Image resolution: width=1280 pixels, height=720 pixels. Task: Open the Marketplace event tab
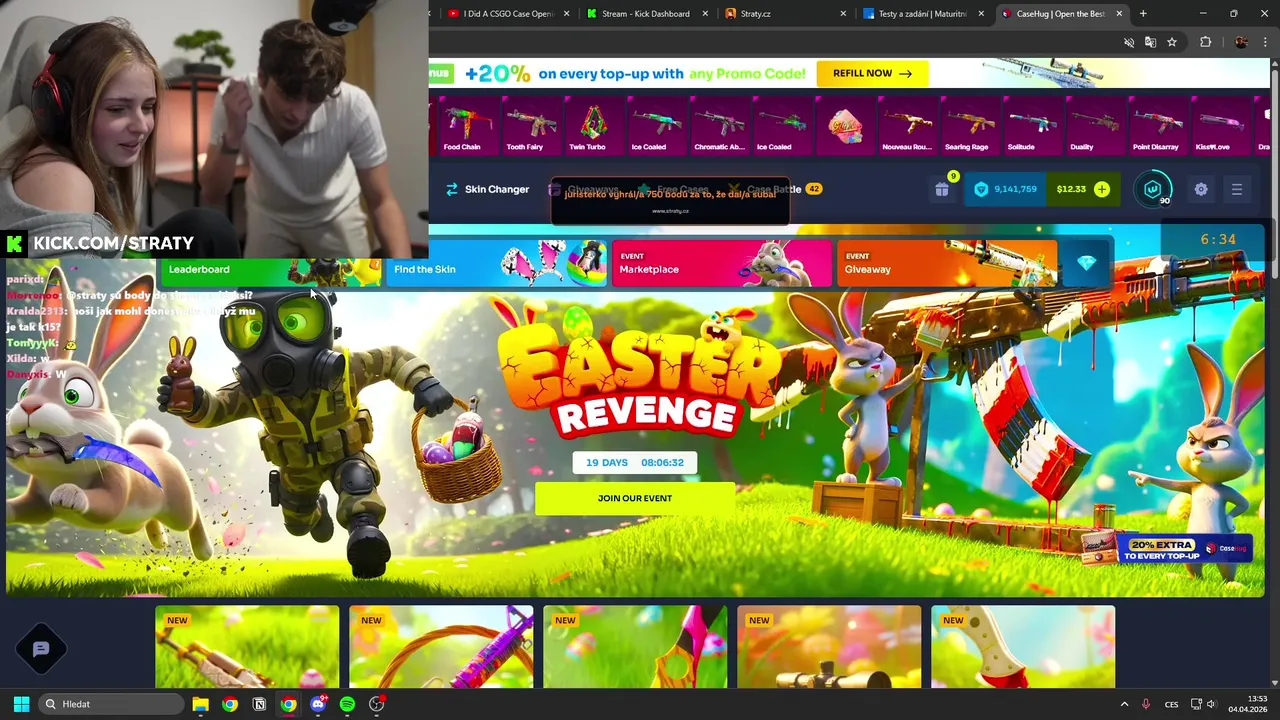pyautogui.click(x=721, y=264)
